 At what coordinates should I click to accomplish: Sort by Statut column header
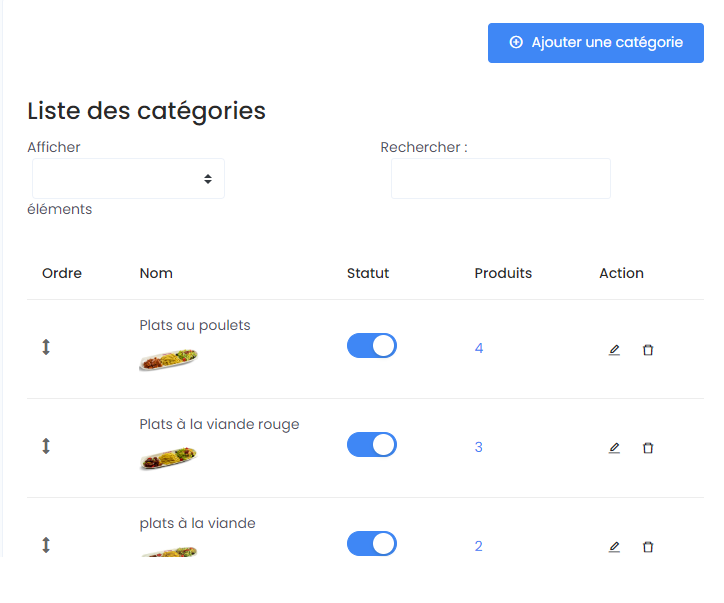coord(368,273)
